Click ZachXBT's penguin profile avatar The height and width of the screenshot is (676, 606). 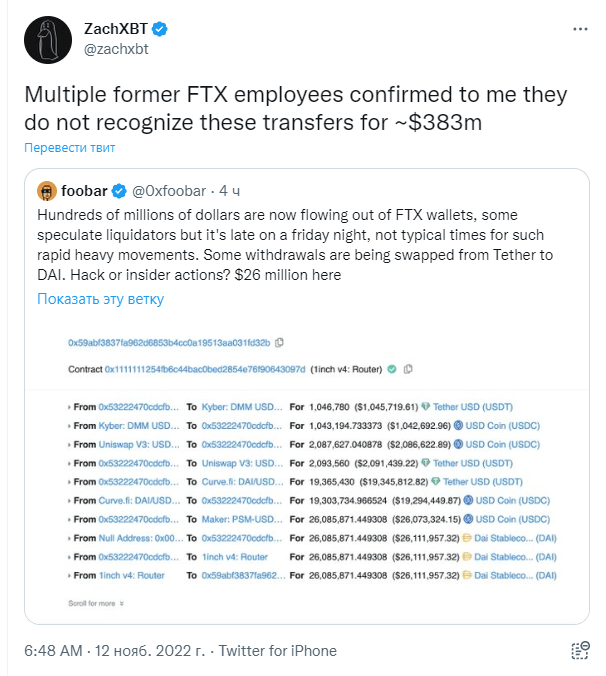[48, 40]
